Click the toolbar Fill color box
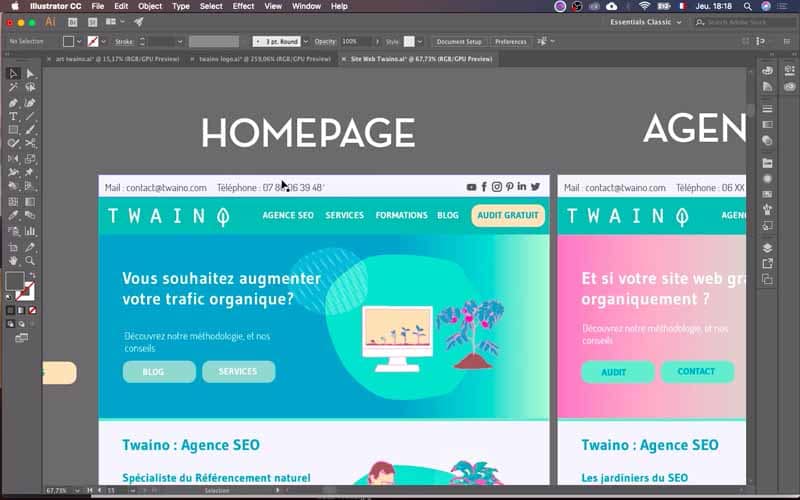Viewport: 800px width, 500px height. (15, 281)
